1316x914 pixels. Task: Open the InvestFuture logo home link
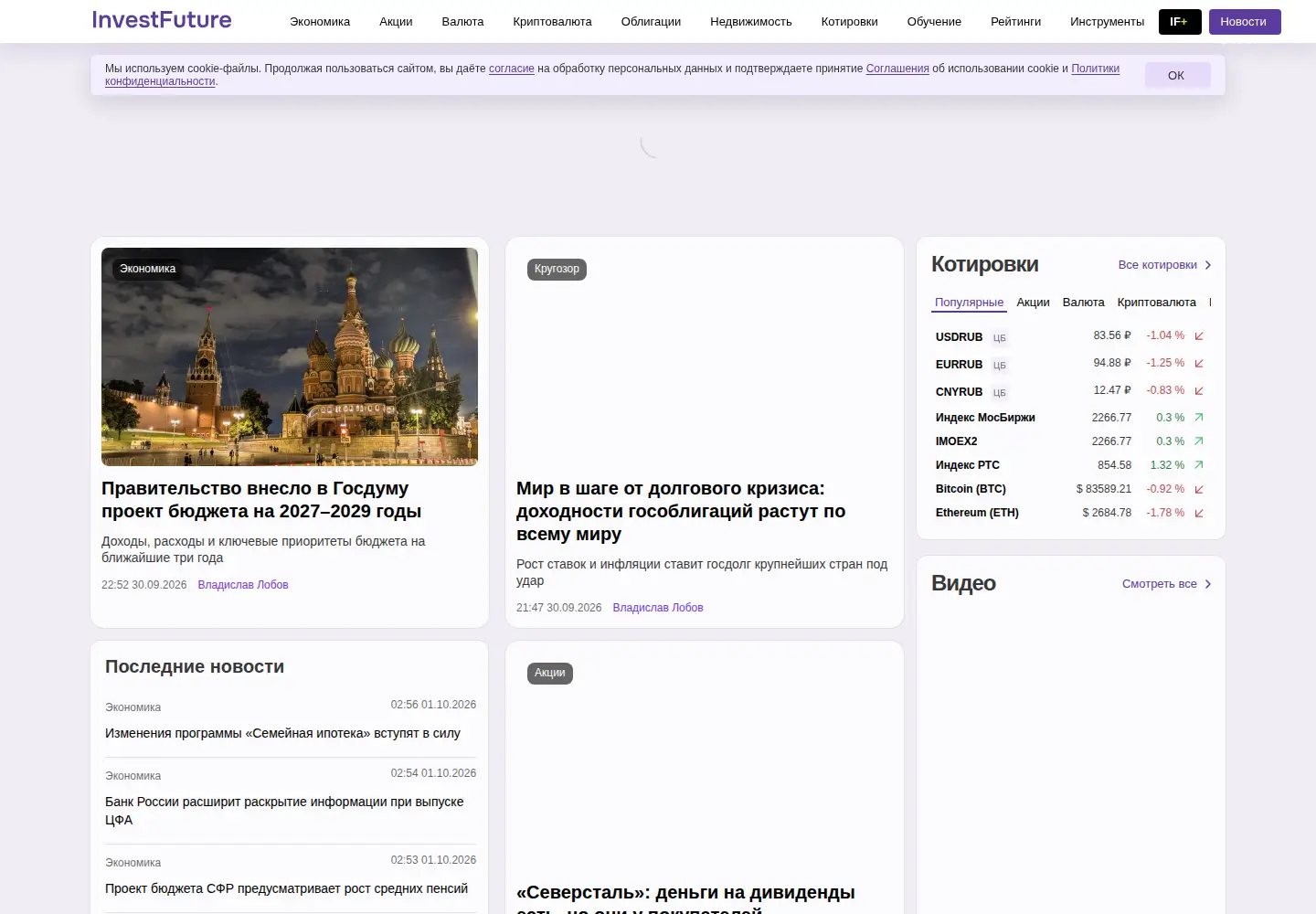(x=162, y=20)
